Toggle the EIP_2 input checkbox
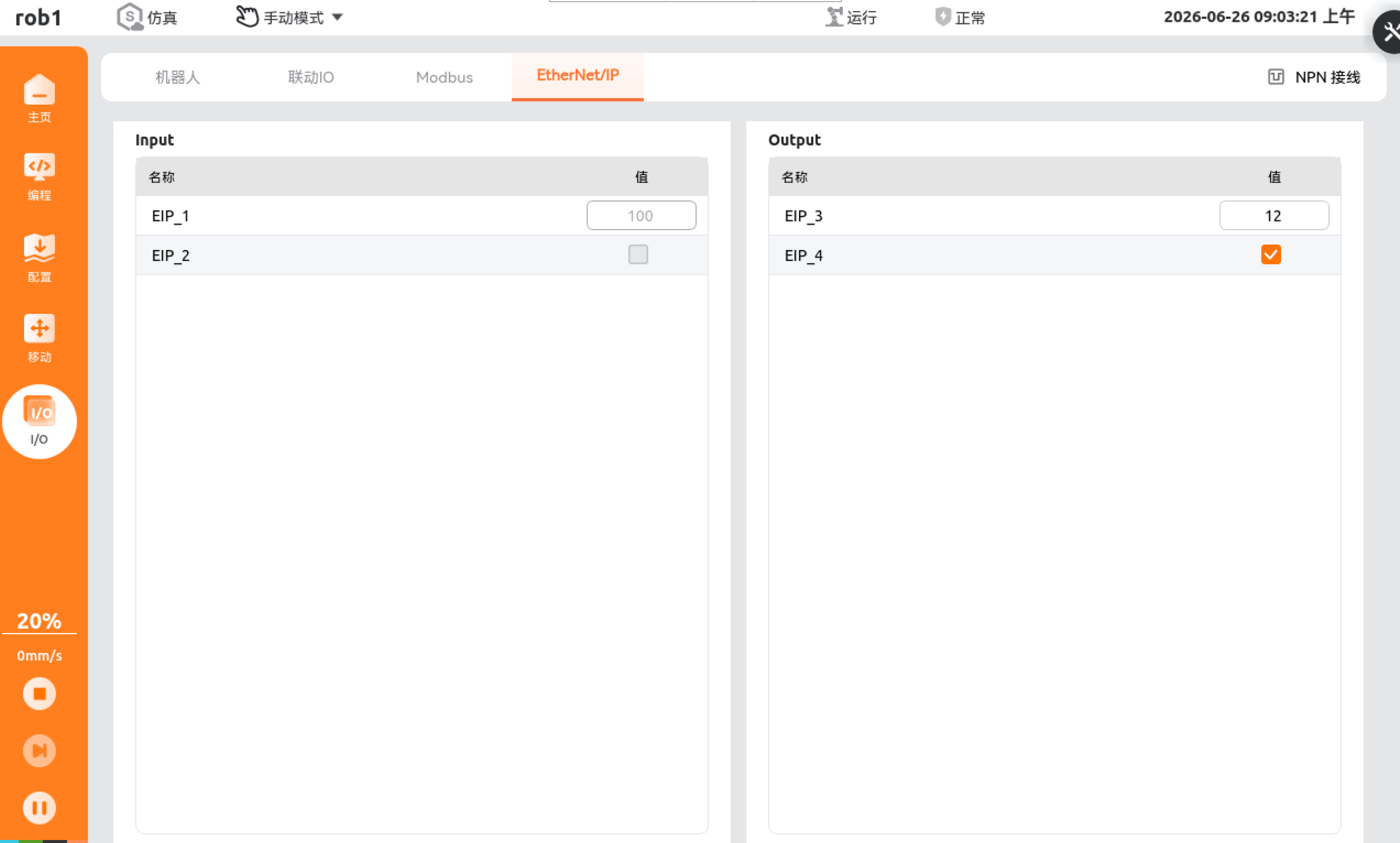Viewport: 1400px width, 843px height. [x=638, y=254]
